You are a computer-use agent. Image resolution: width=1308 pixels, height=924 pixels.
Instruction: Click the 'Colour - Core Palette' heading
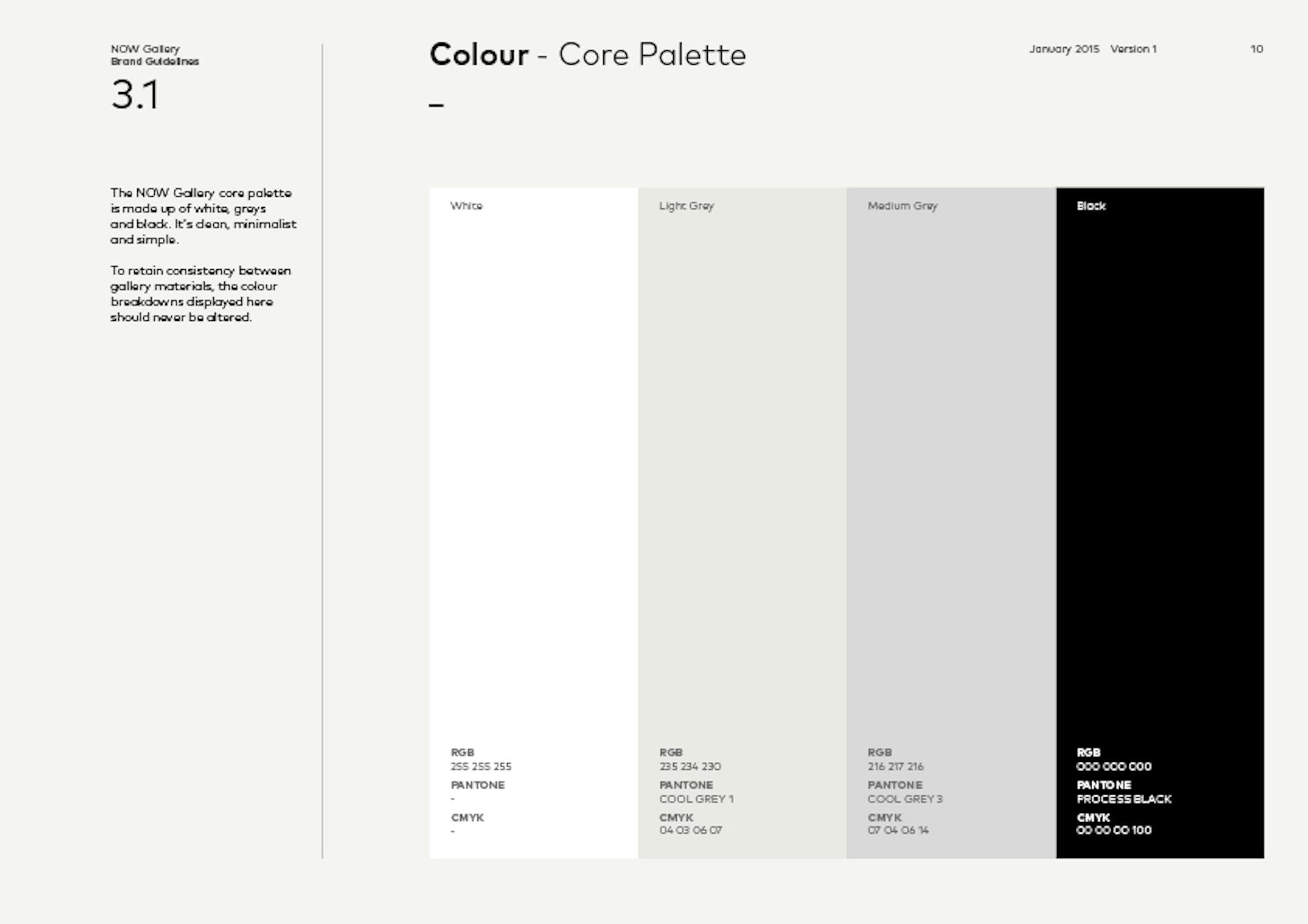click(x=587, y=54)
